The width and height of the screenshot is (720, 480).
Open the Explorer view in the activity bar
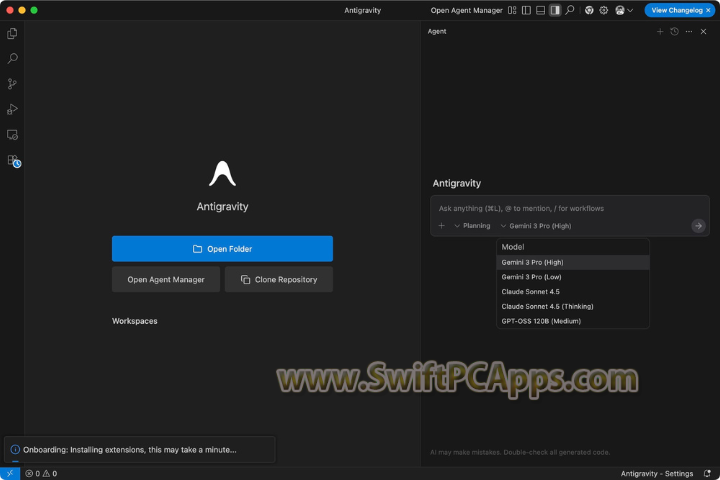[12, 34]
